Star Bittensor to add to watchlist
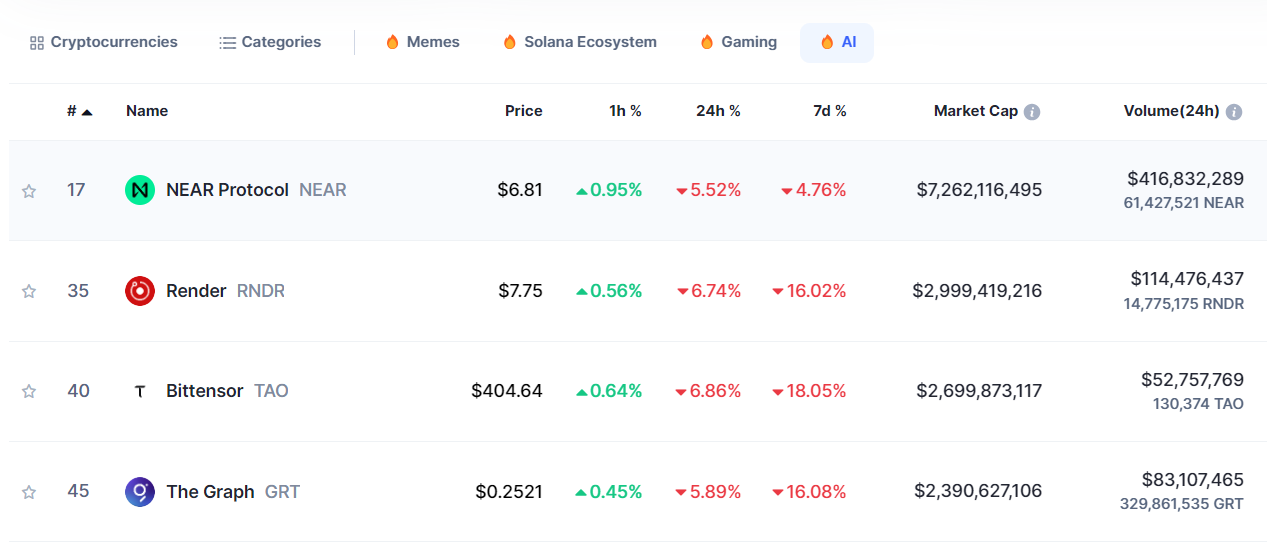This screenshot has width=1267, height=556. [x=29, y=391]
